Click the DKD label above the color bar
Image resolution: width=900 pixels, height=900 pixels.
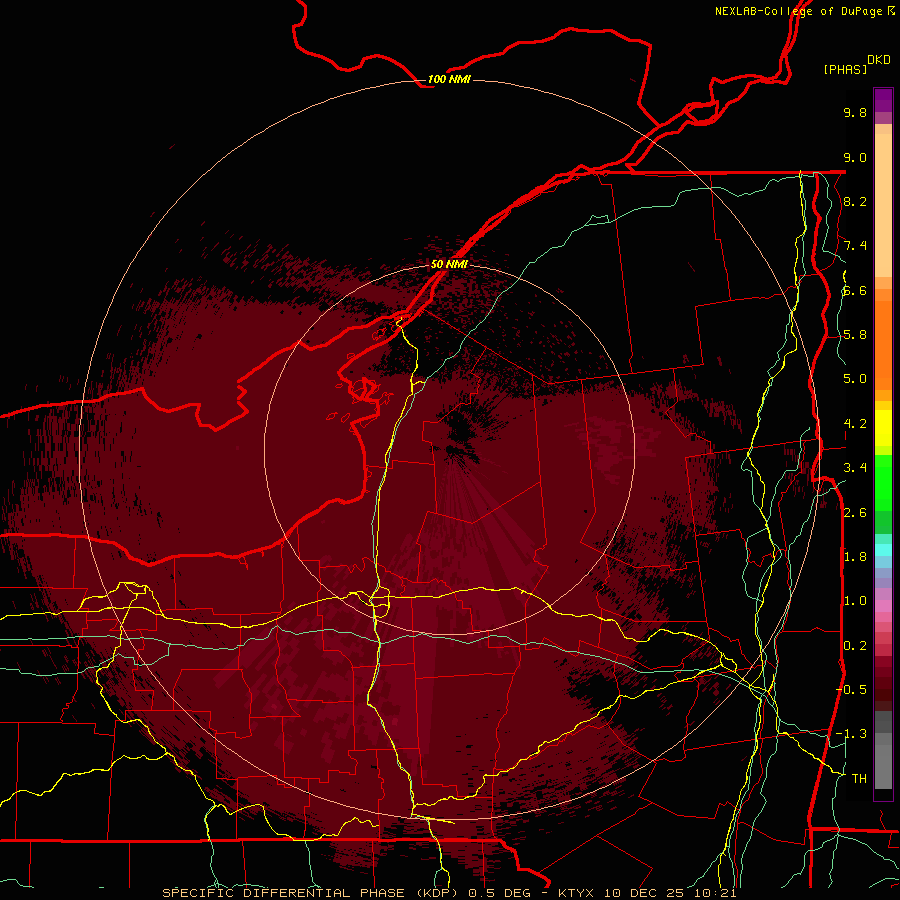(879, 60)
